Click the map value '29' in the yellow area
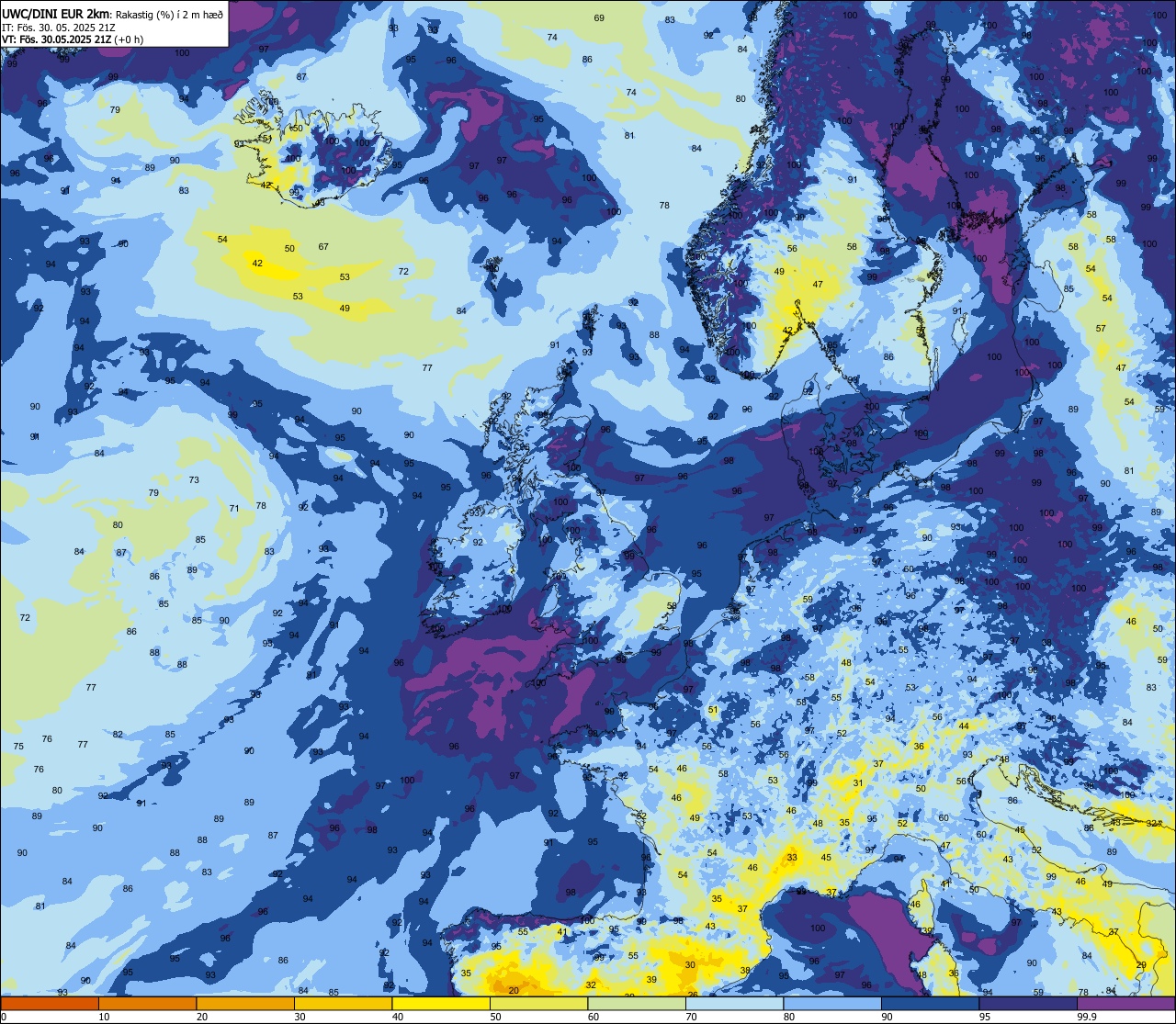Image resolution: width=1176 pixels, height=1024 pixels. point(1141,964)
